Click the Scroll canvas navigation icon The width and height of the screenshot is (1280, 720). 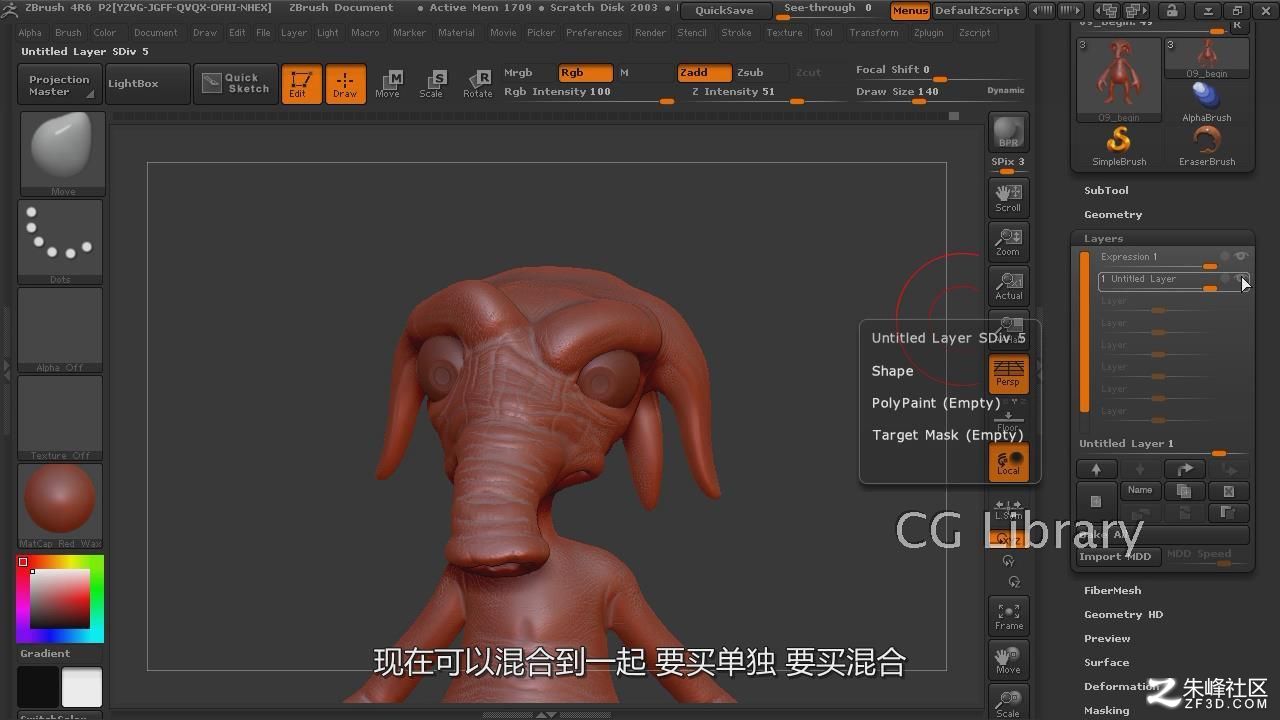coord(1008,197)
